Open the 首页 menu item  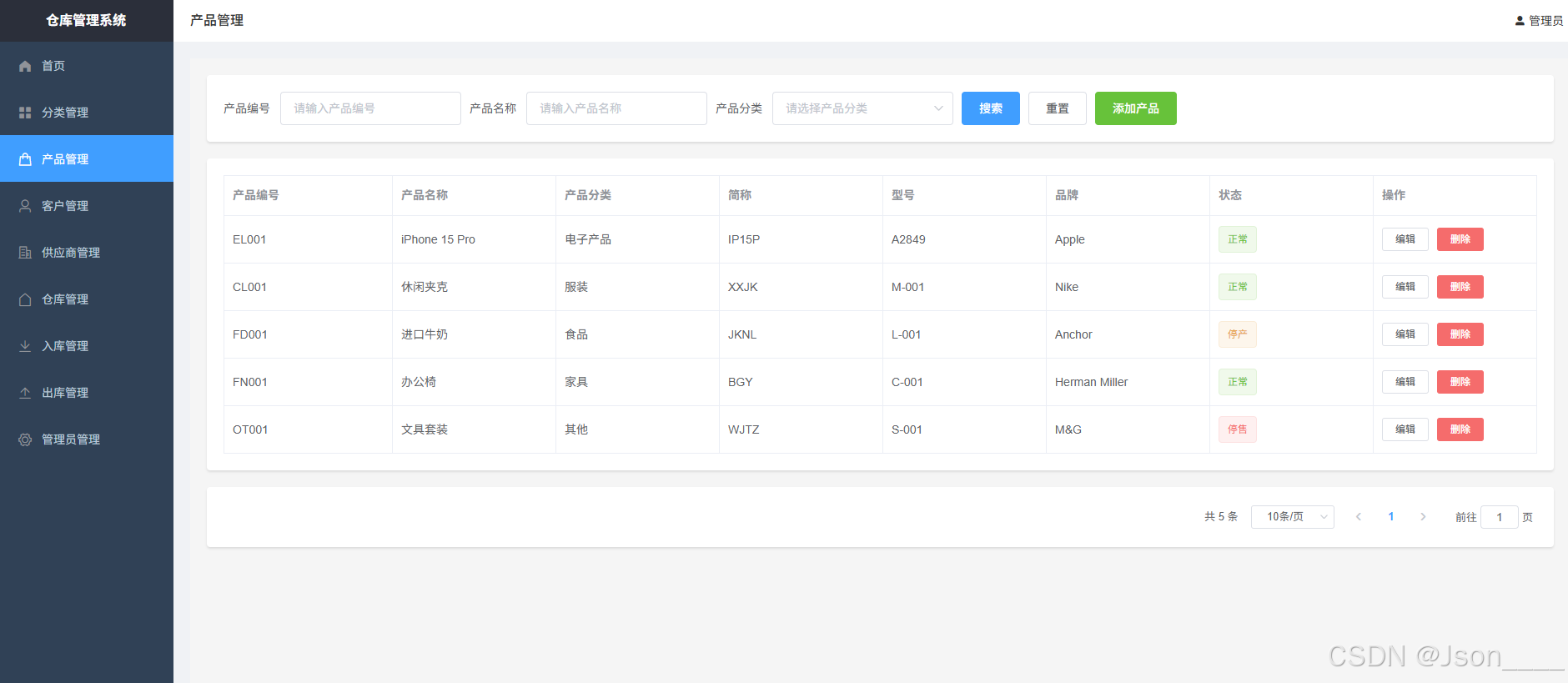pos(87,66)
